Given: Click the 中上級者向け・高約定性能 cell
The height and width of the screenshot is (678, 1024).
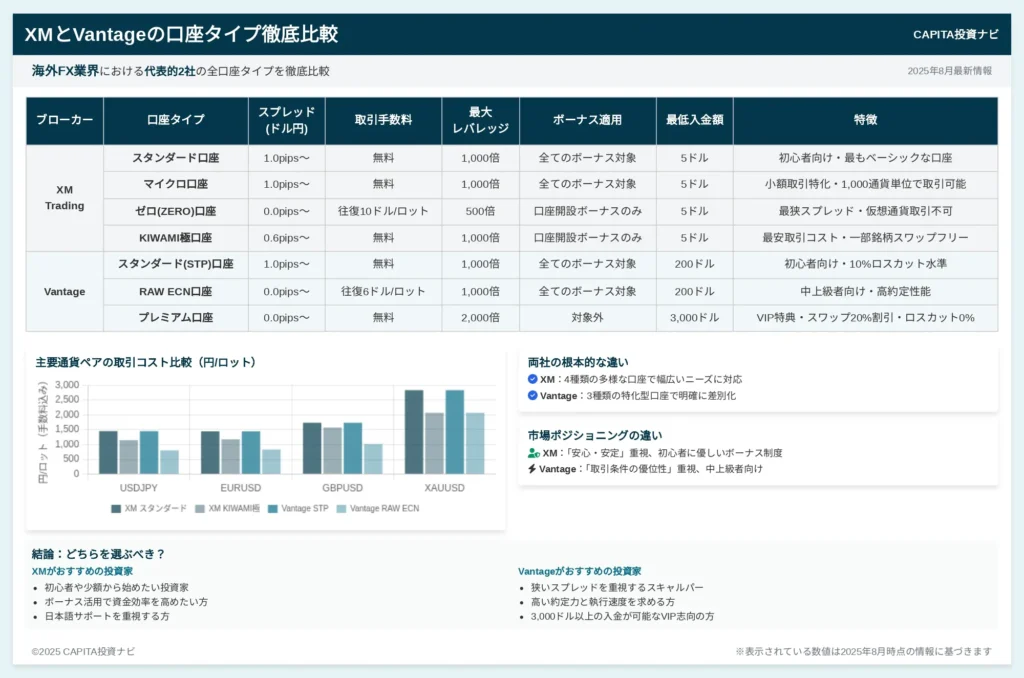Looking at the screenshot, I should (865, 291).
